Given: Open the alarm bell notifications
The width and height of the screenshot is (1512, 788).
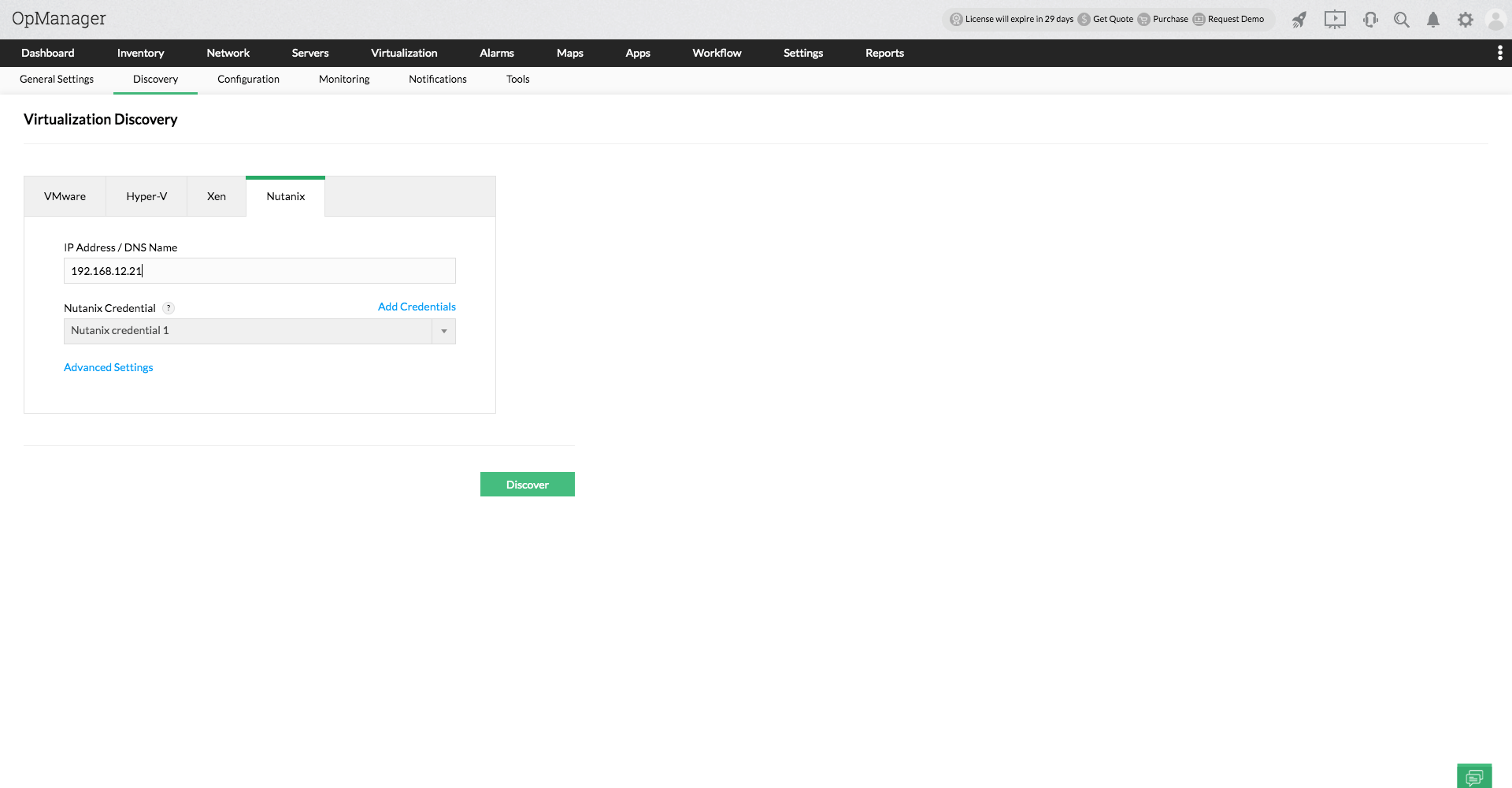Looking at the screenshot, I should 1433,20.
